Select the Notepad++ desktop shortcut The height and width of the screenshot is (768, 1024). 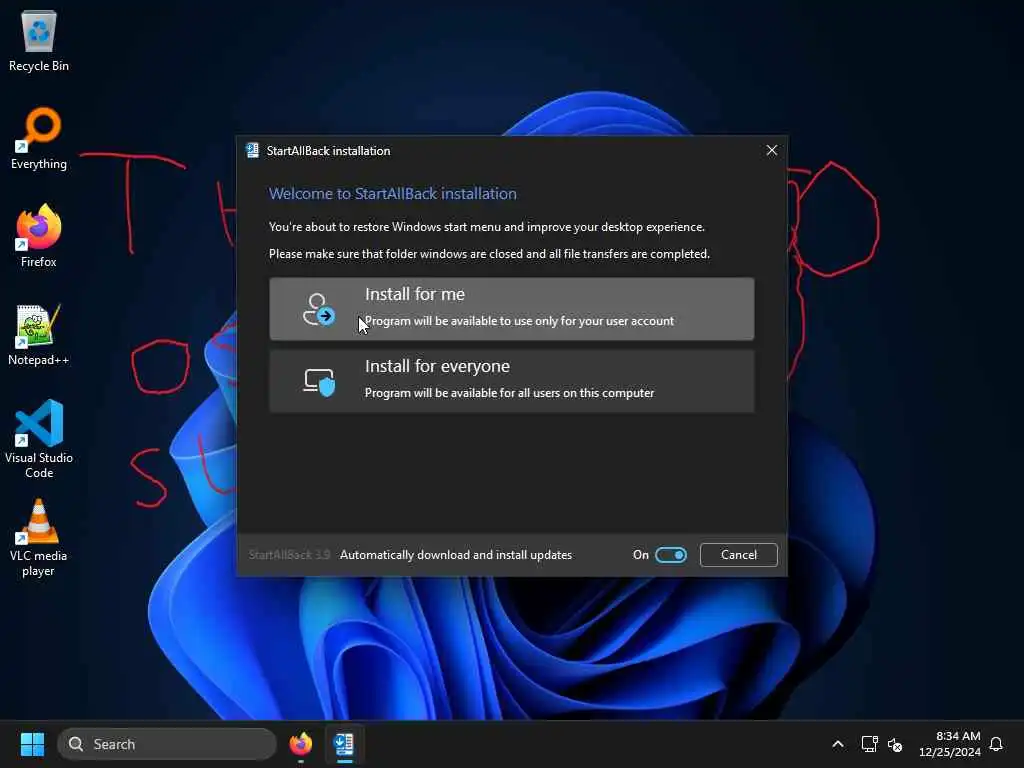(39, 334)
